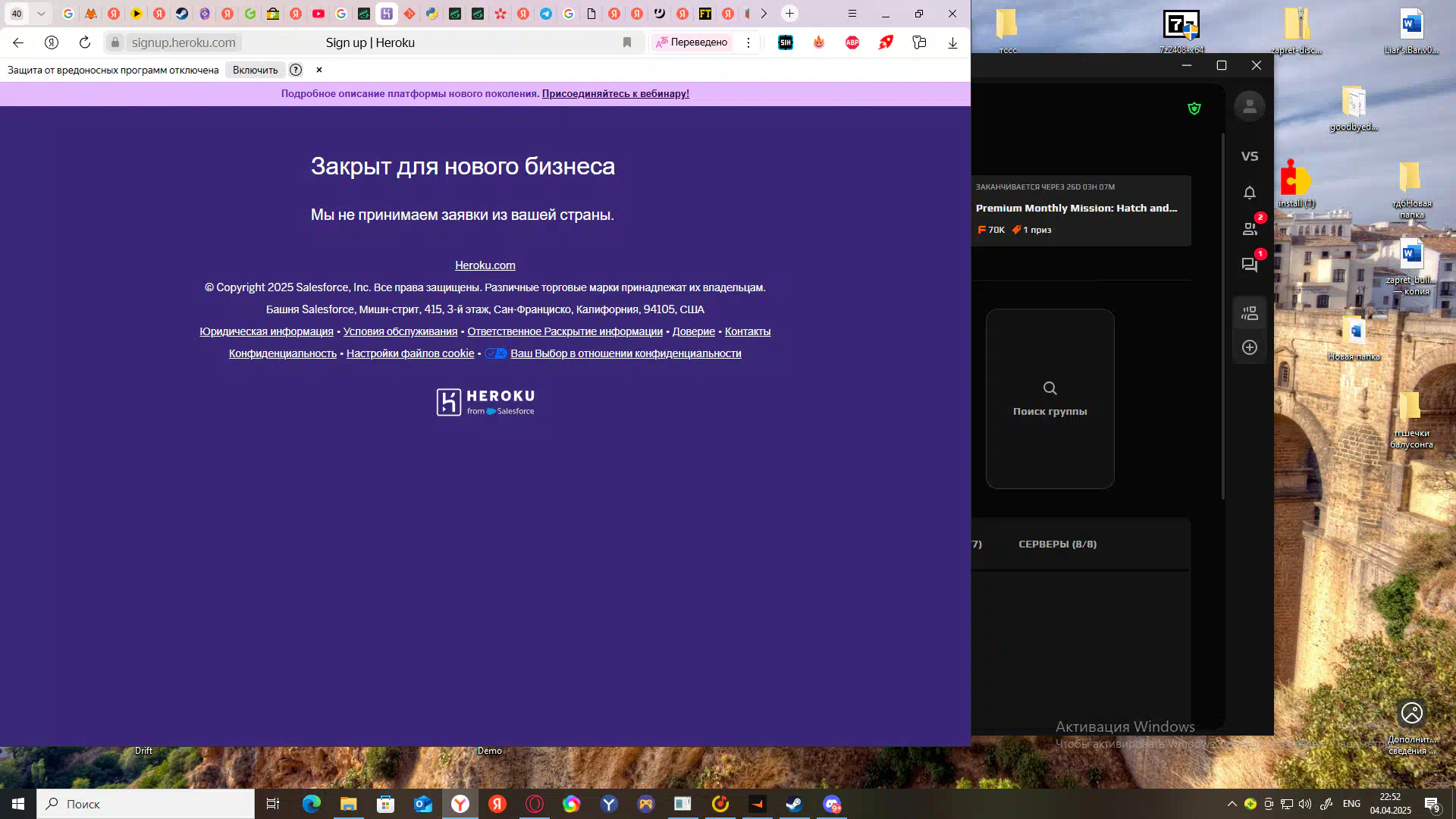Open the Heroku.com link

pyautogui.click(x=485, y=265)
